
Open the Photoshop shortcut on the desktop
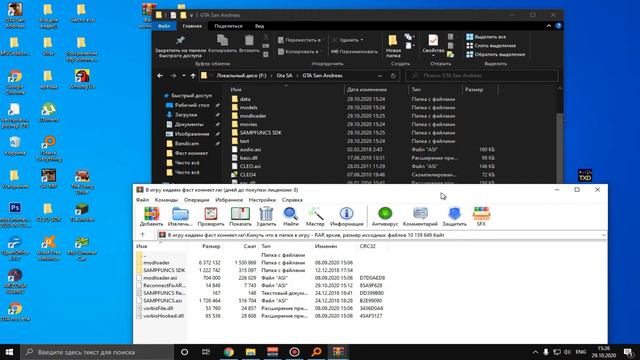click(15, 214)
